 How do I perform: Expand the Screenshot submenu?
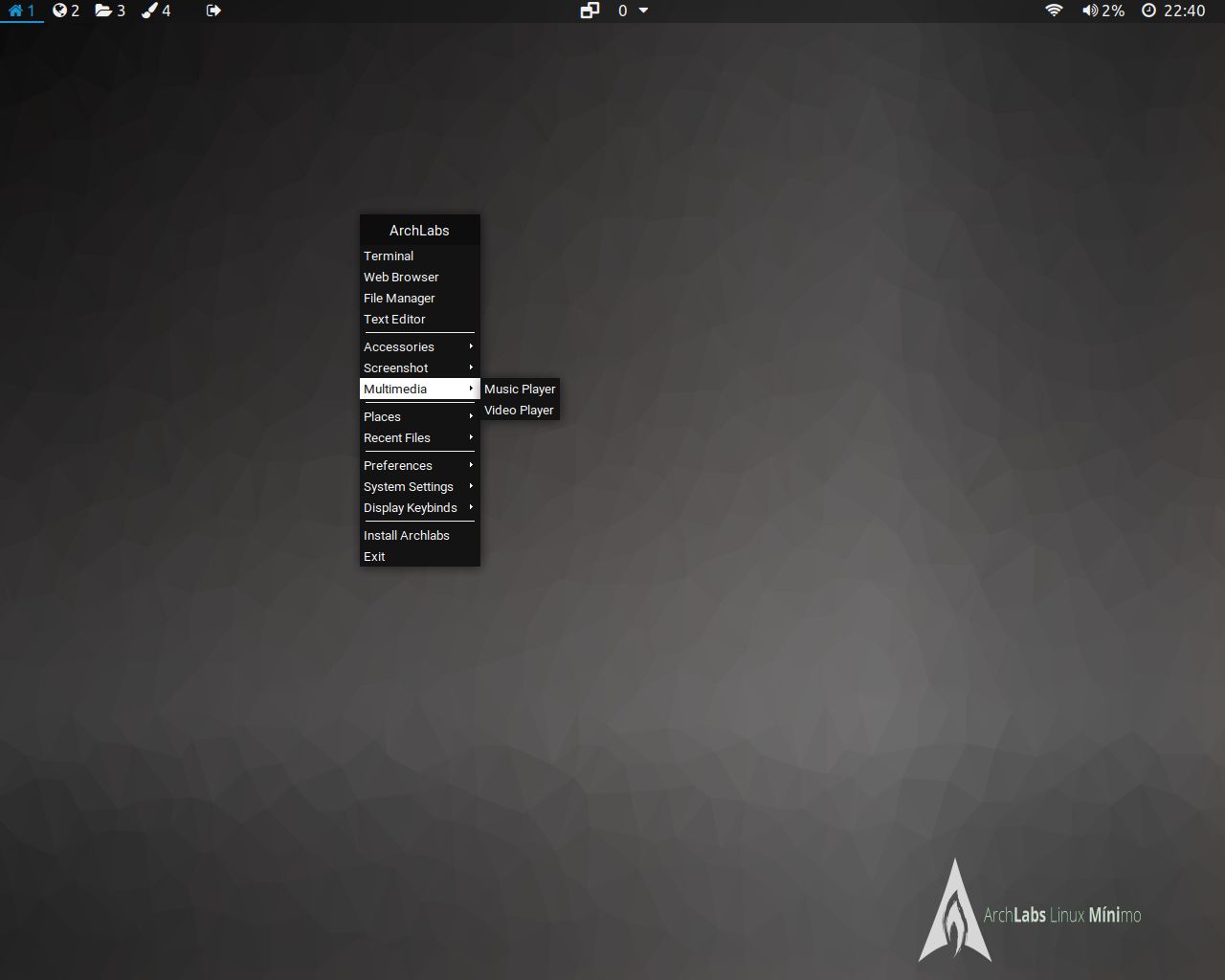pyautogui.click(x=395, y=367)
